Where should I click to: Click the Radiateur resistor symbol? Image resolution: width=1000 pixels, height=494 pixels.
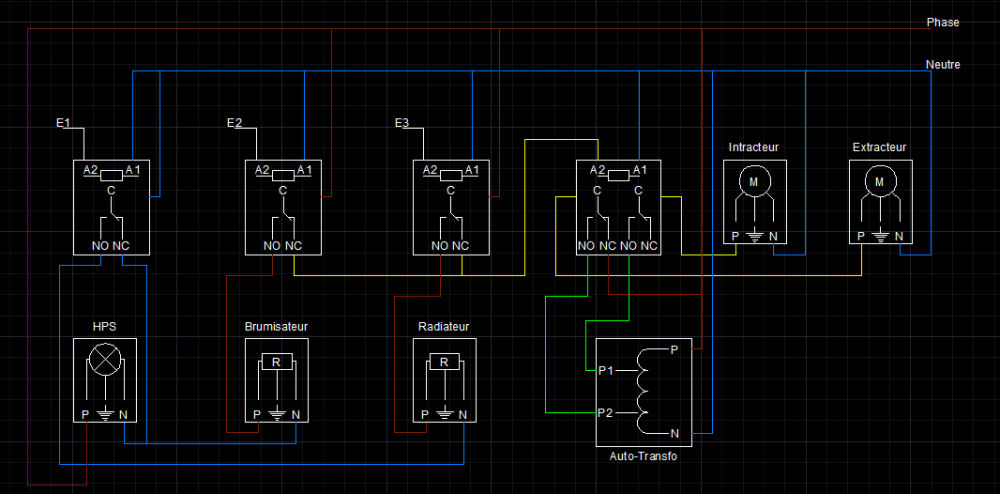pyautogui.click(x=445, y=362)
